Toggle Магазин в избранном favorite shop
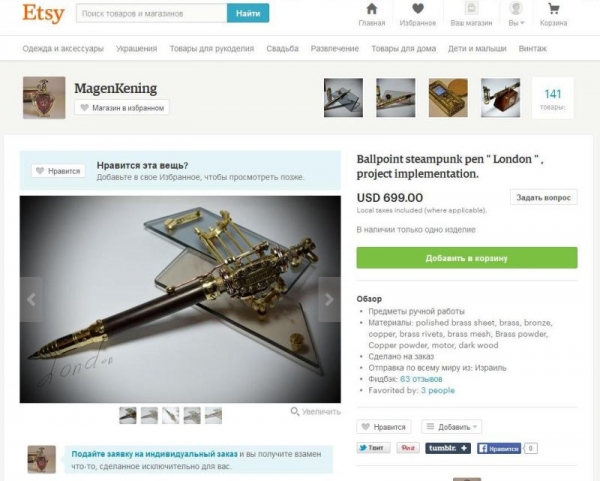This screenshot has width=600, height=481. click(x=122, y=108)
